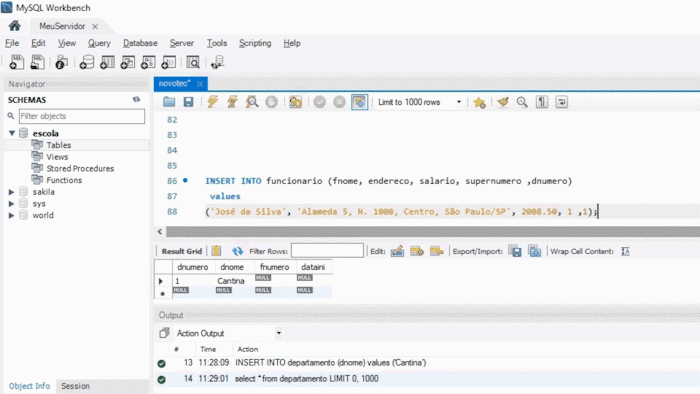Rollback the transaction X icon
Viewport: 700px width, 394px height.
[339, 102]
